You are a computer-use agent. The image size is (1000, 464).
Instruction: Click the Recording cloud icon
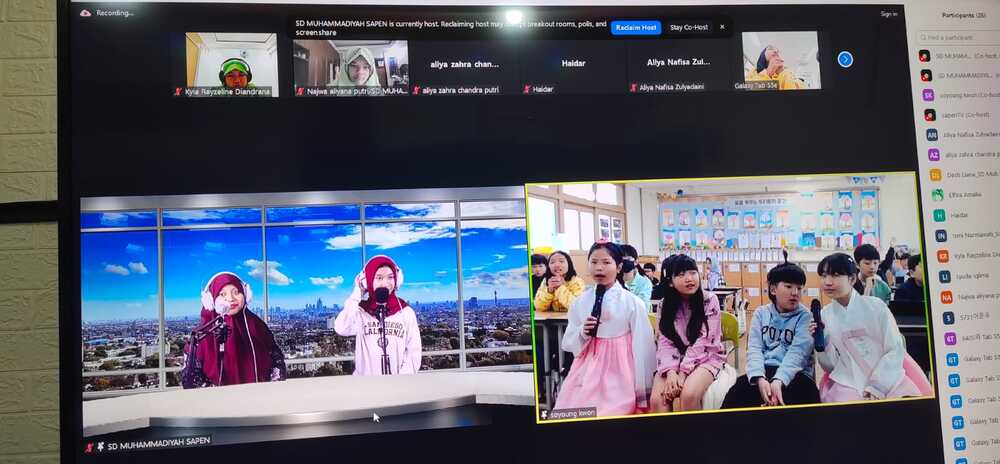(85, 13)
